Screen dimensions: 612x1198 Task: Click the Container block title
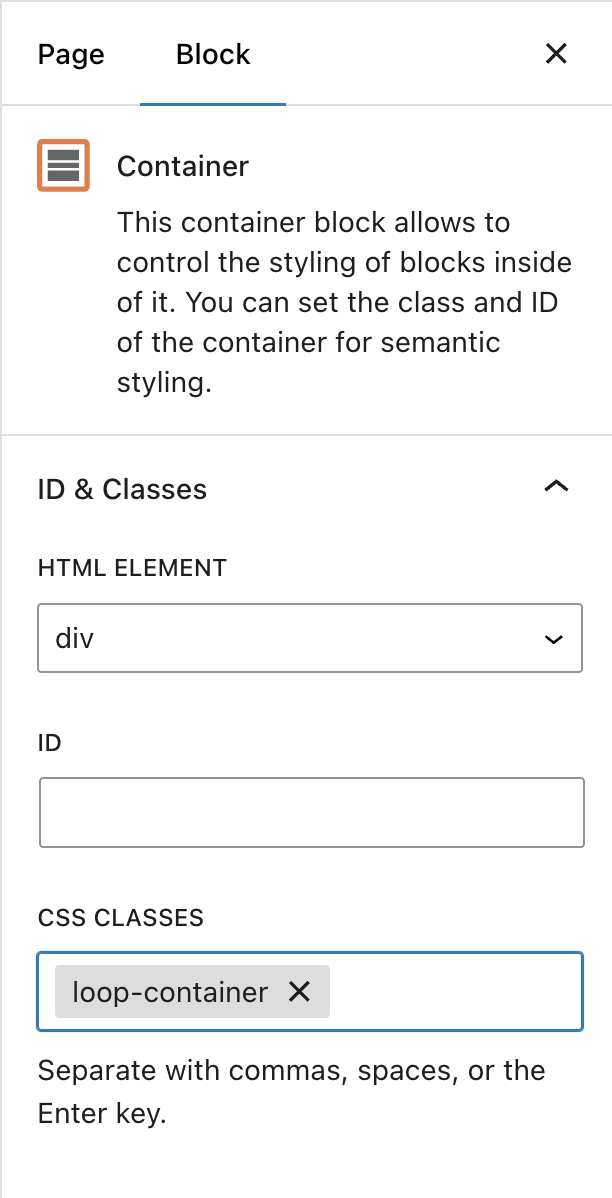click(x=183, y=166)
